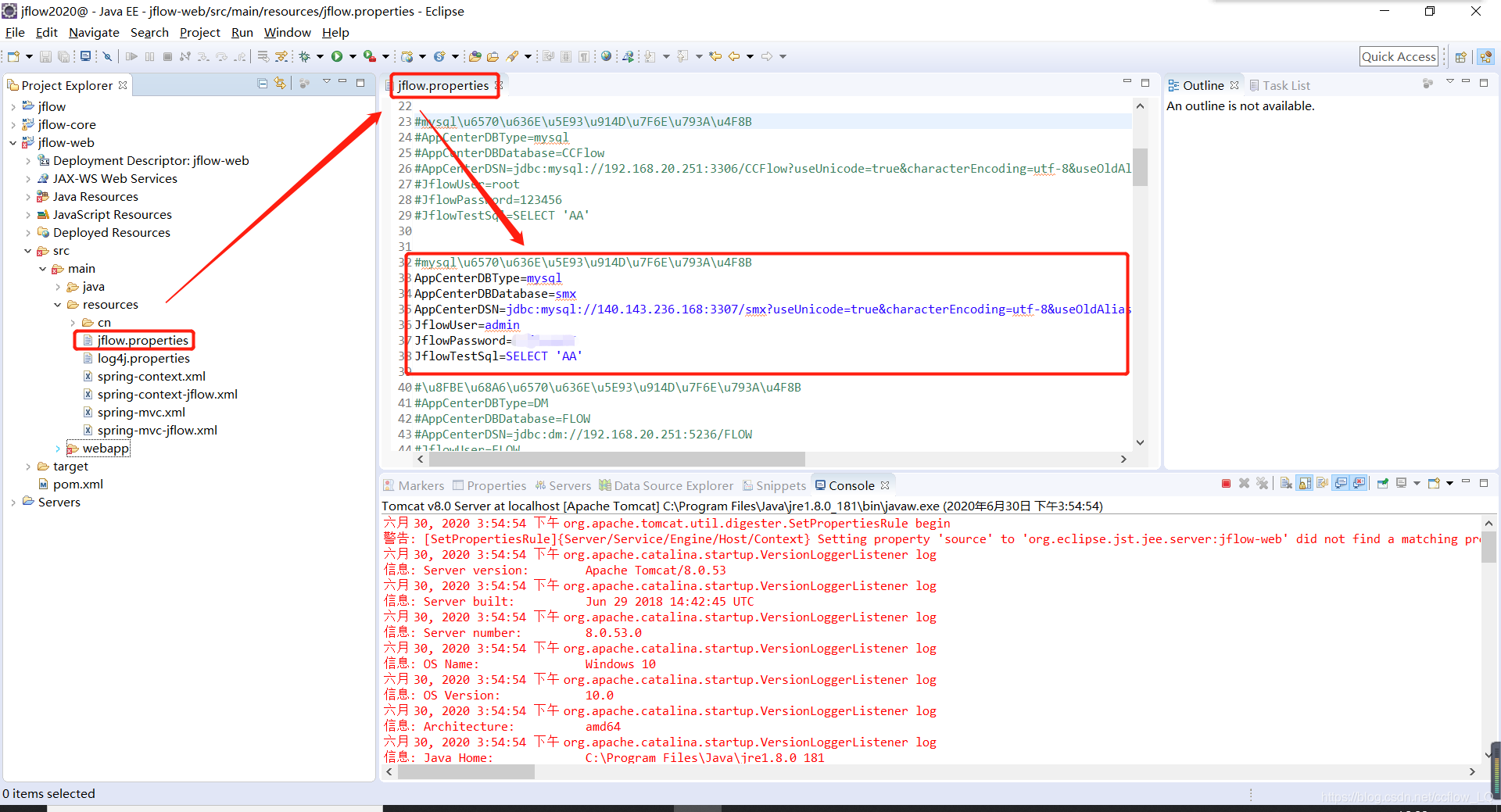The image size is (1501, 812).
Task: Click the Save toolbar icon
Action: [x=45, y=56]
